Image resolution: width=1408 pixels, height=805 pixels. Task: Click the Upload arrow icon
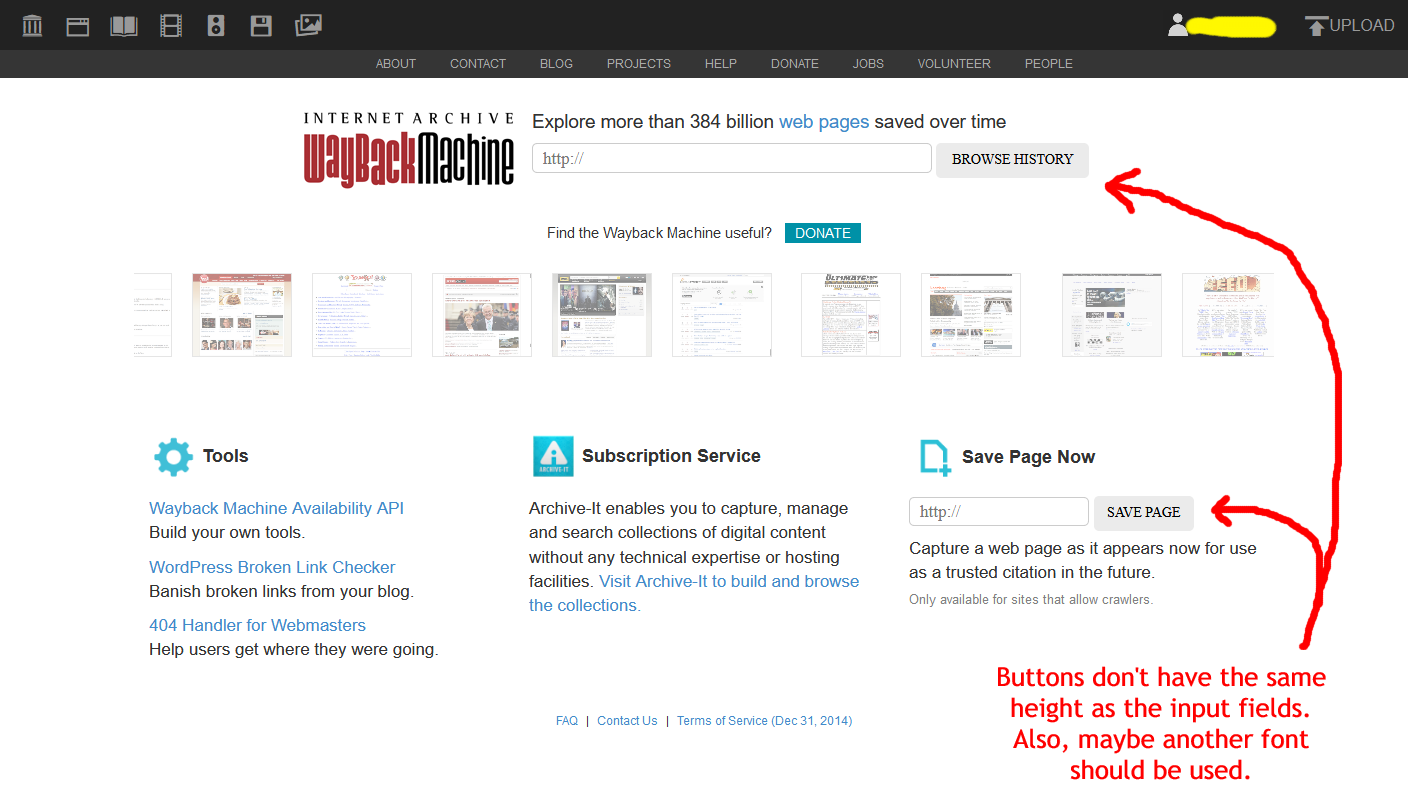point(1317,26)
